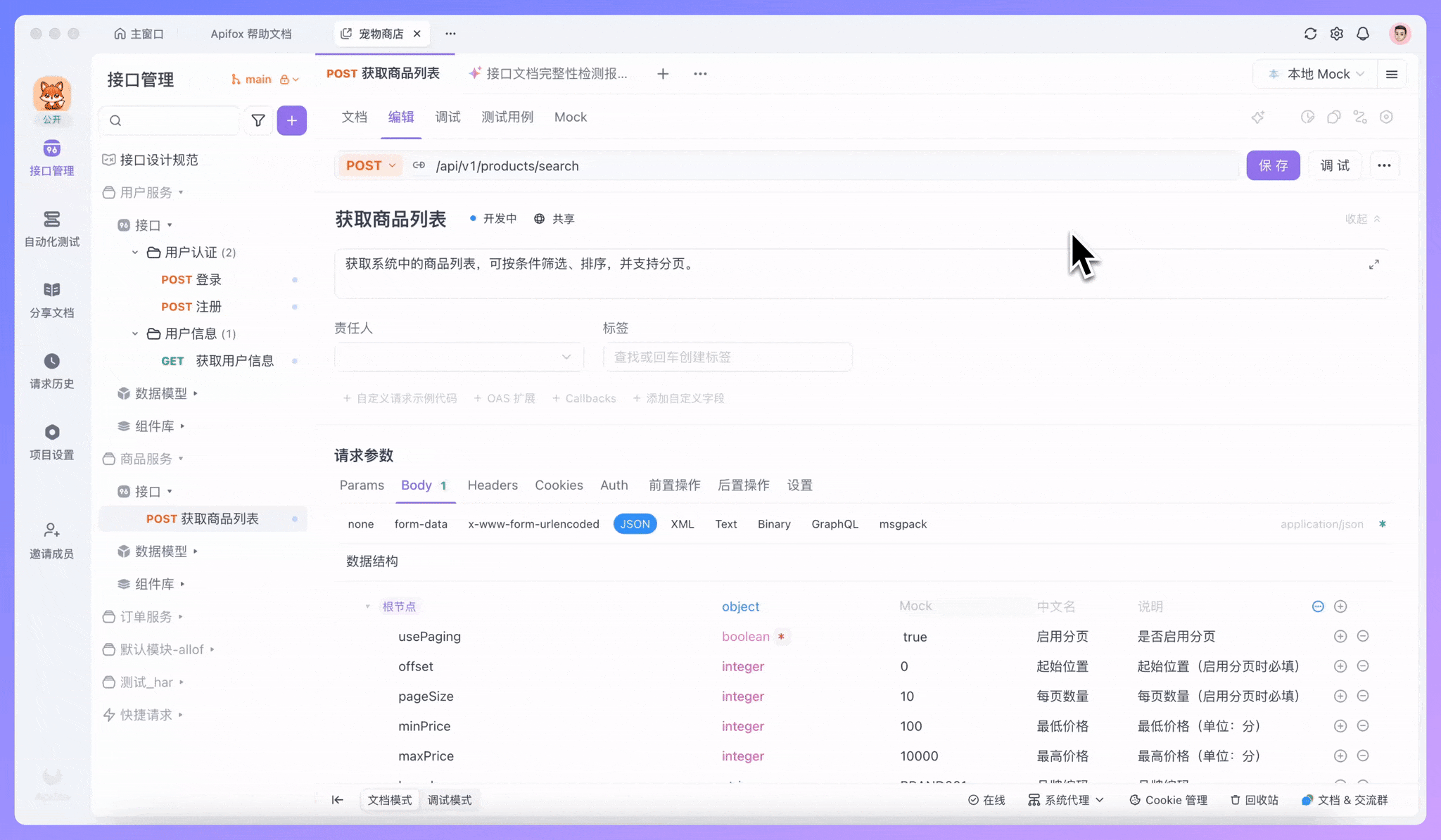The height and width of the screenshot is (840, 1441).
Task: Open the POST method dropdown
Action: (370, 165)
